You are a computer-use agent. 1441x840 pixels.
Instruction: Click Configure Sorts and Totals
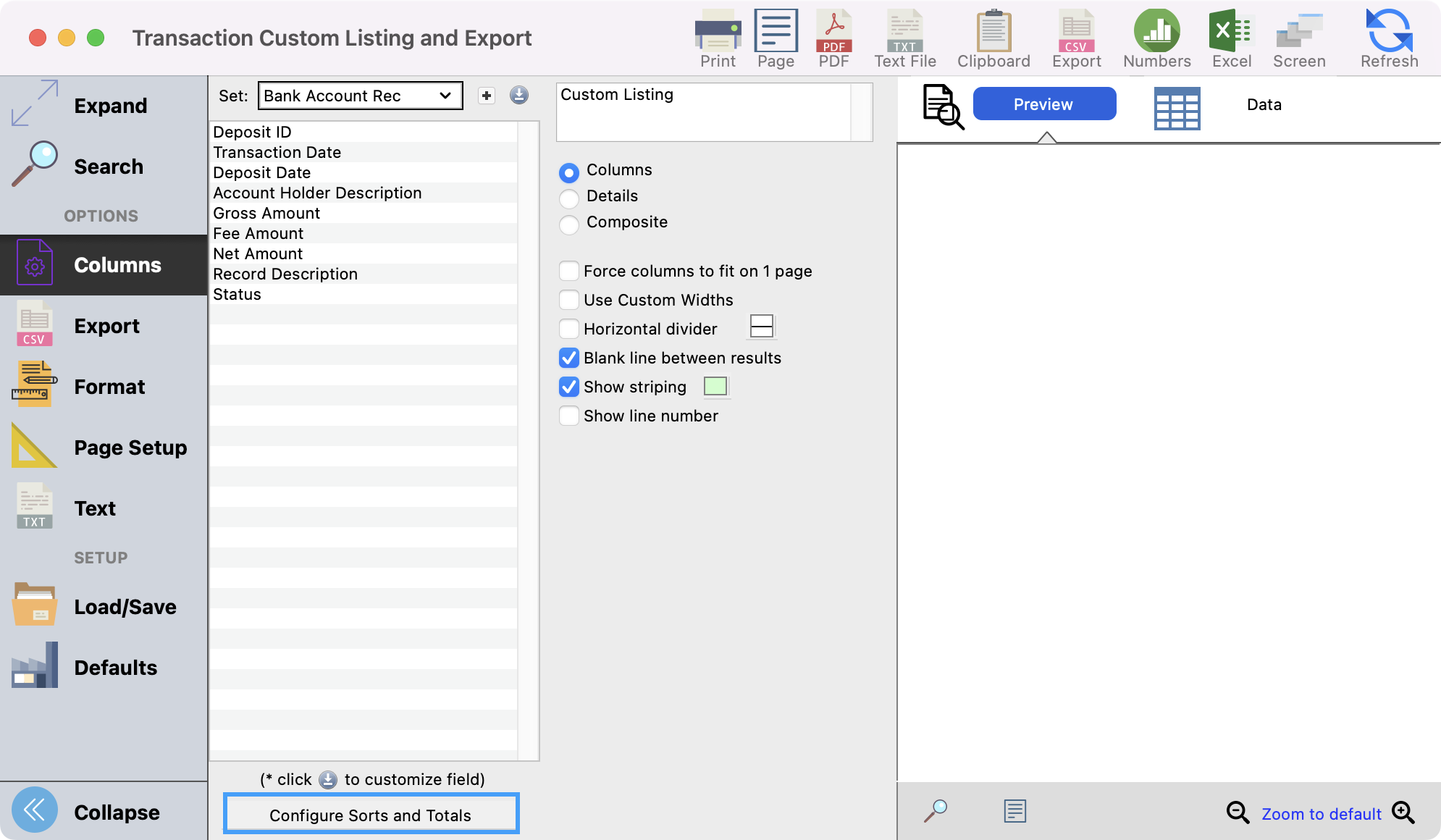tap(370, 814)
